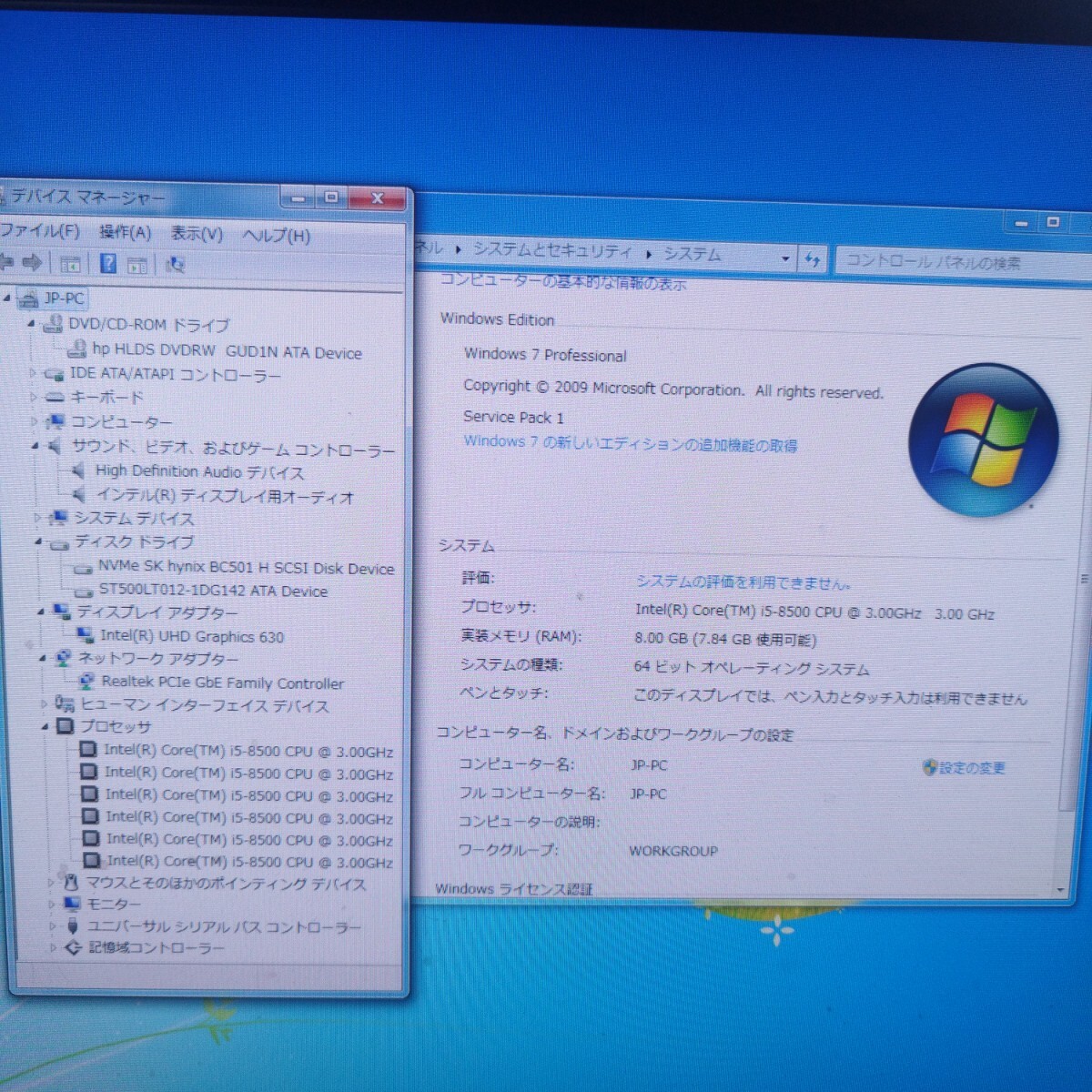This screenshot has height=1092, width=1092.
Task: Open the 操作(A) menu
Action: [126, 233]
